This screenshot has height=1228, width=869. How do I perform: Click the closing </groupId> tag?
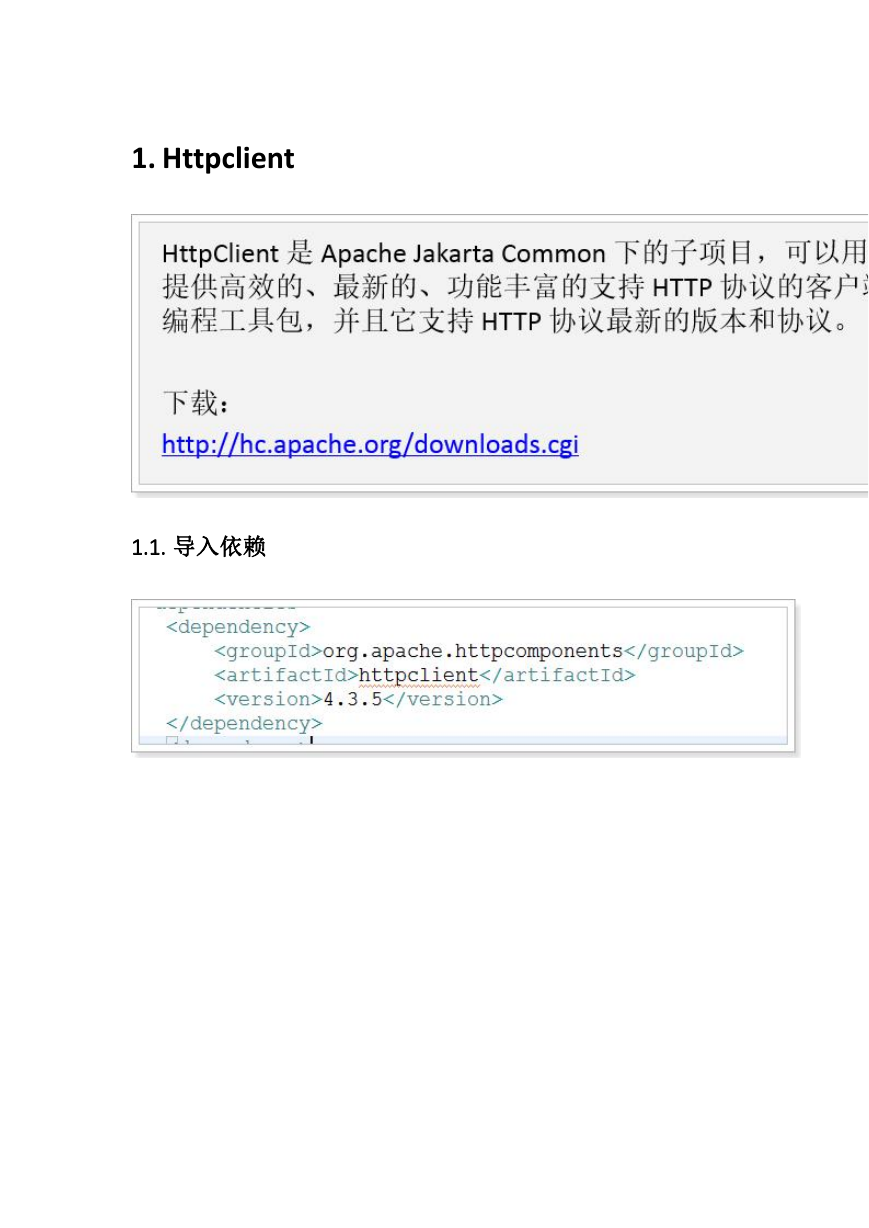click(684, 651)
